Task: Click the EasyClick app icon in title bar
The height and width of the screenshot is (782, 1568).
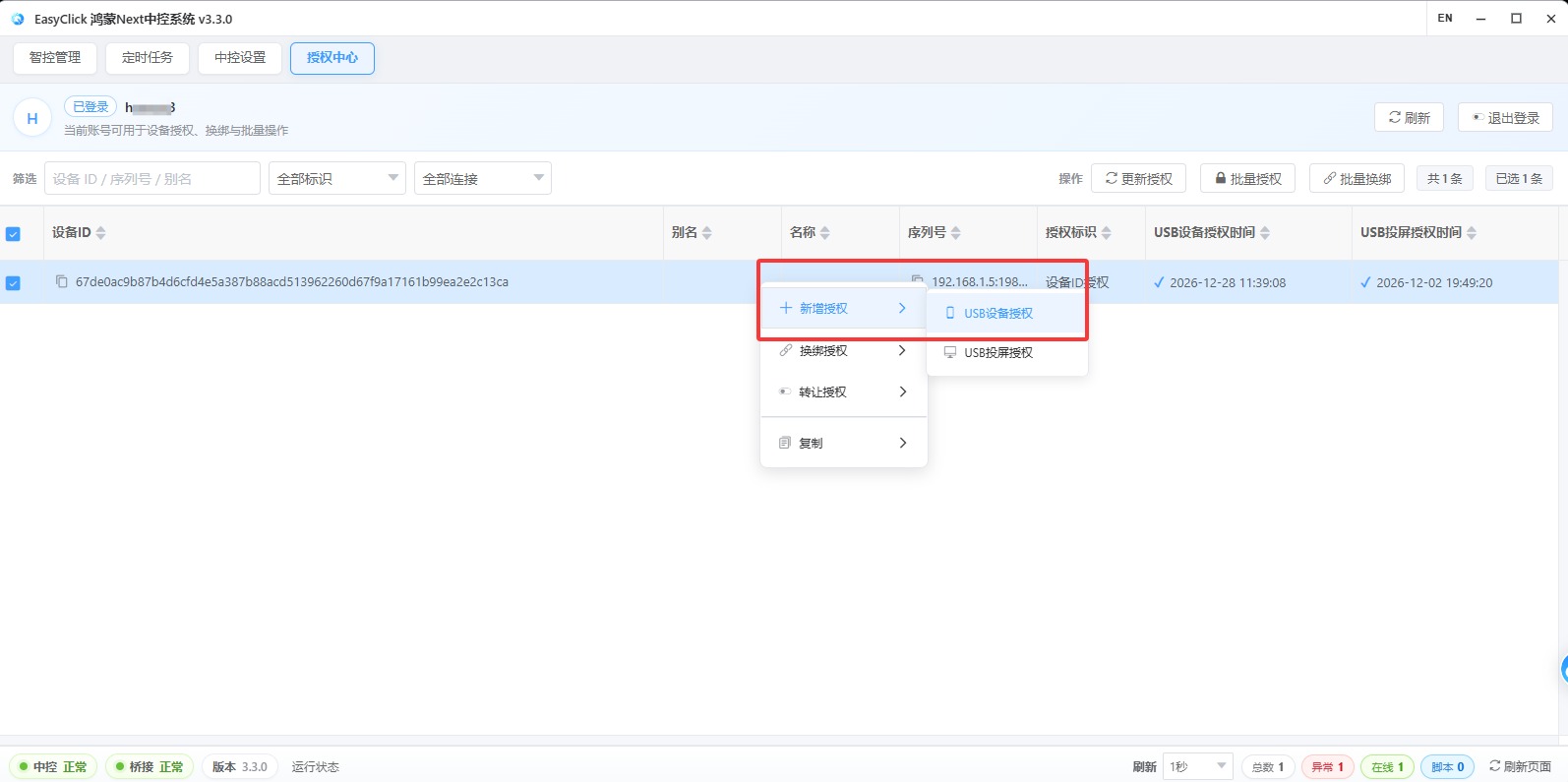Action: click(x=17, y=19)
